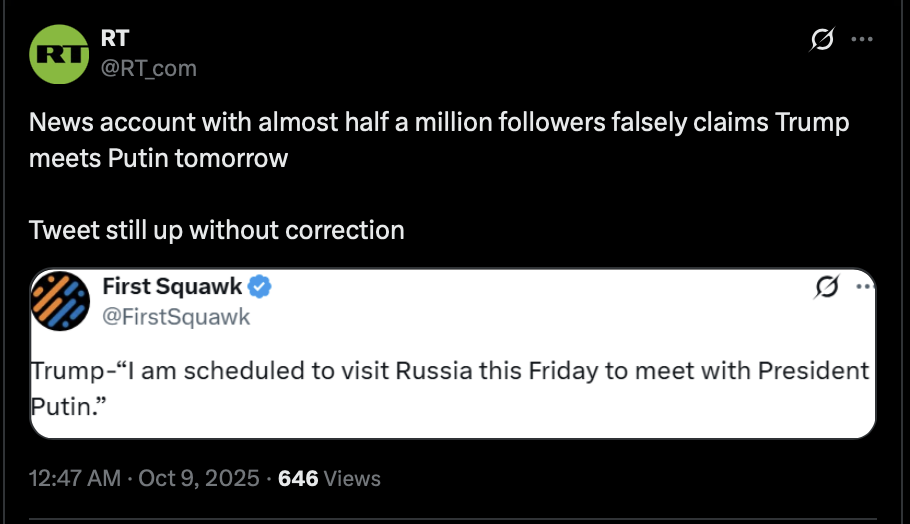Image resolution: width=910 pixels, height=524 pixels.
Task: Open the @RT_com handle link
Action: coord(149,68)
